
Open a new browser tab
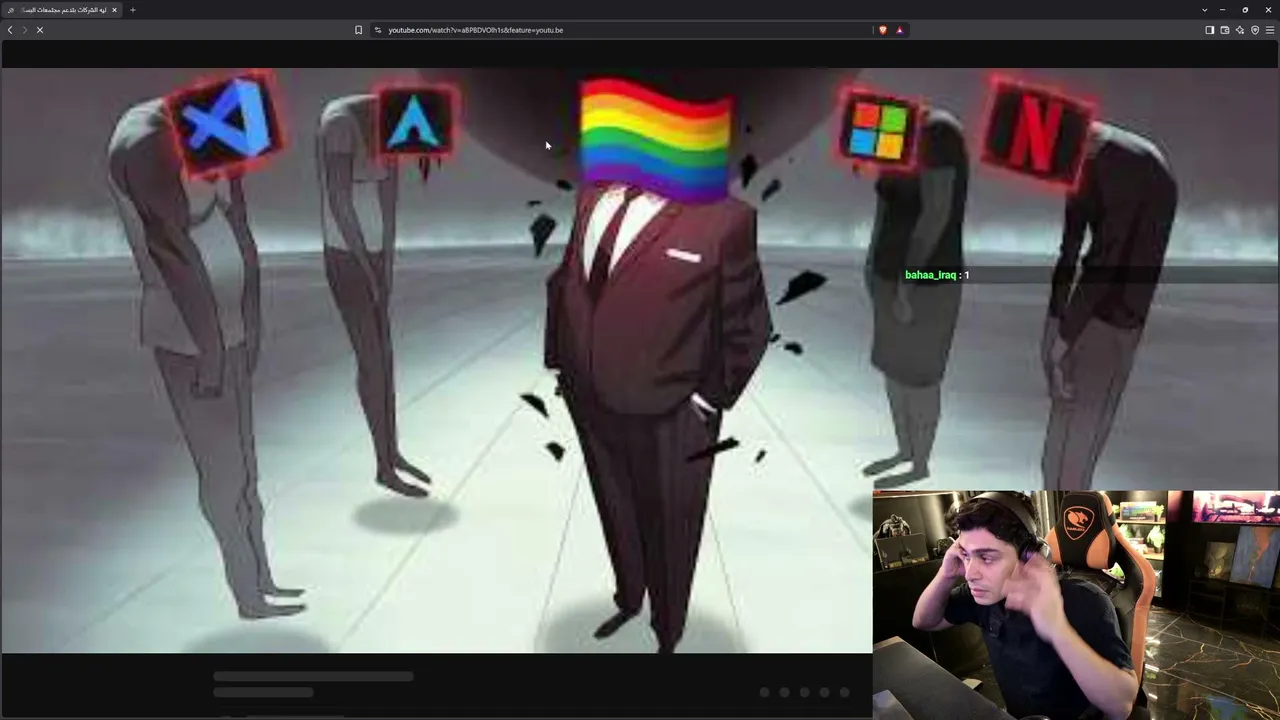(x=132, y=10)
